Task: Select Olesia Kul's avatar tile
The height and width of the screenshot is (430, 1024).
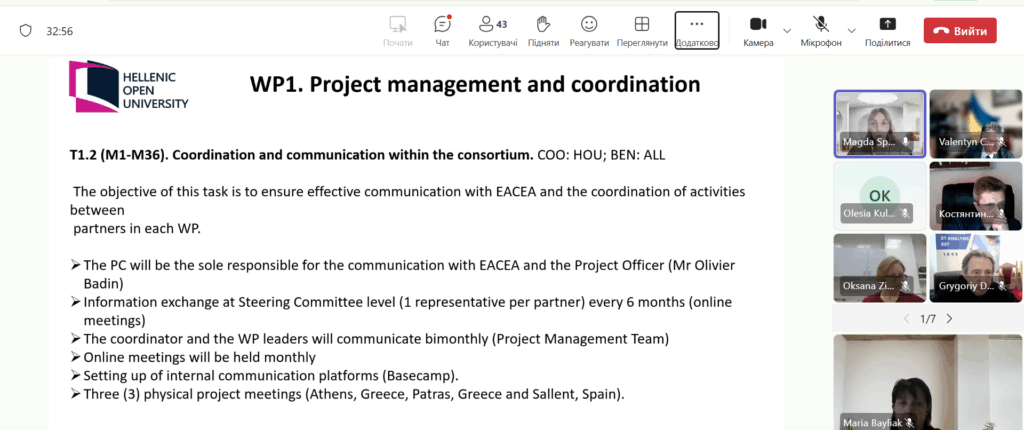Action: coord(879,195)
